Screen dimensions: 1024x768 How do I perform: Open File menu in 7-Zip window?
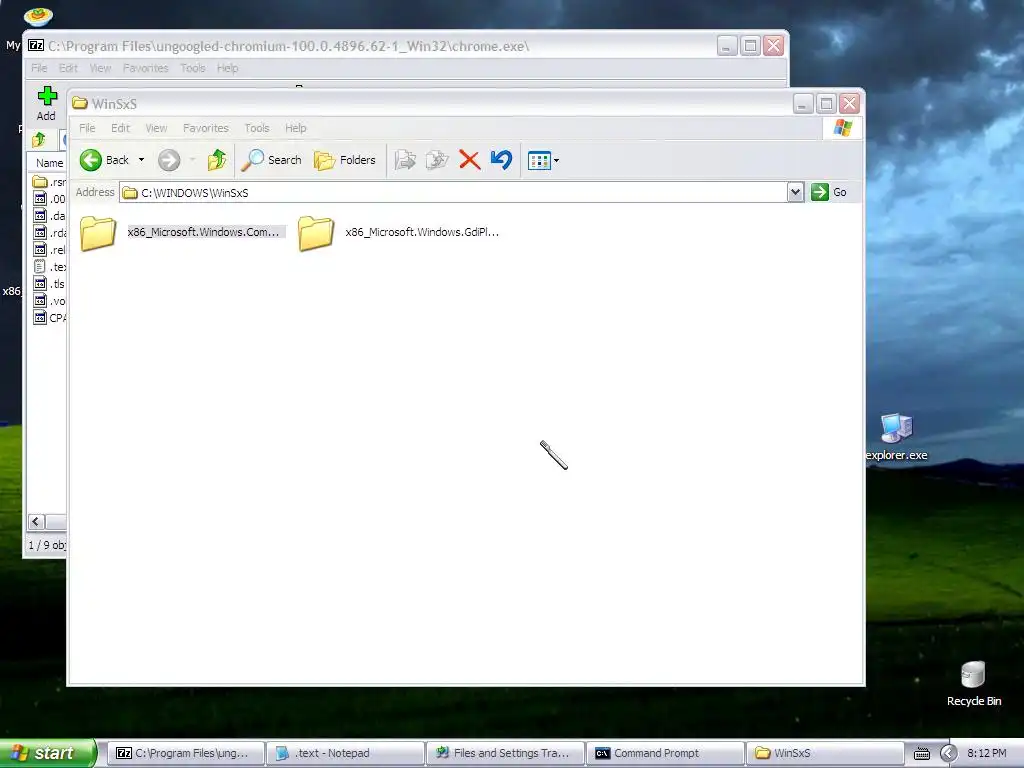[39, 68]
